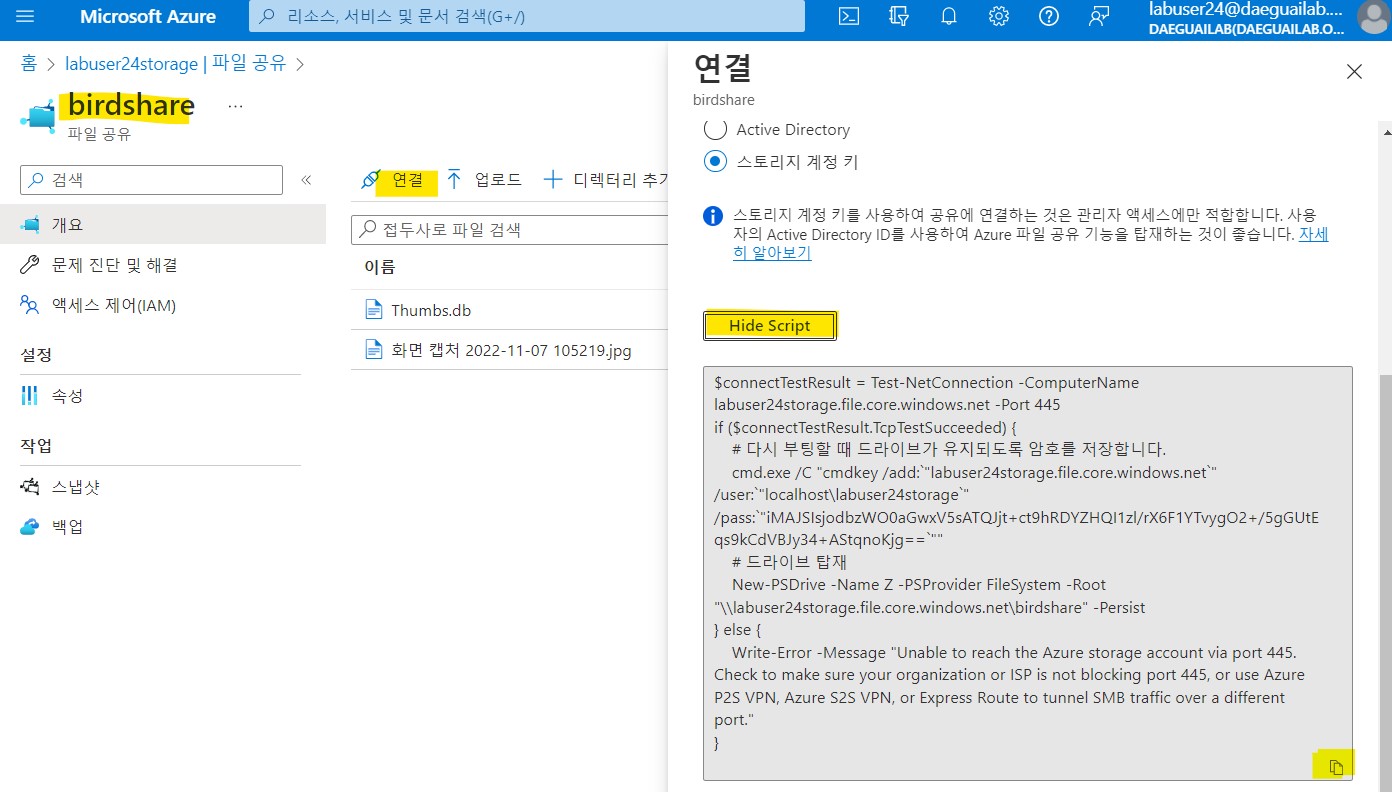Click 디렉터리 추가 in the toolbar
The image size is (1392, 792).
pyautogui.click(x=606, y=180)
